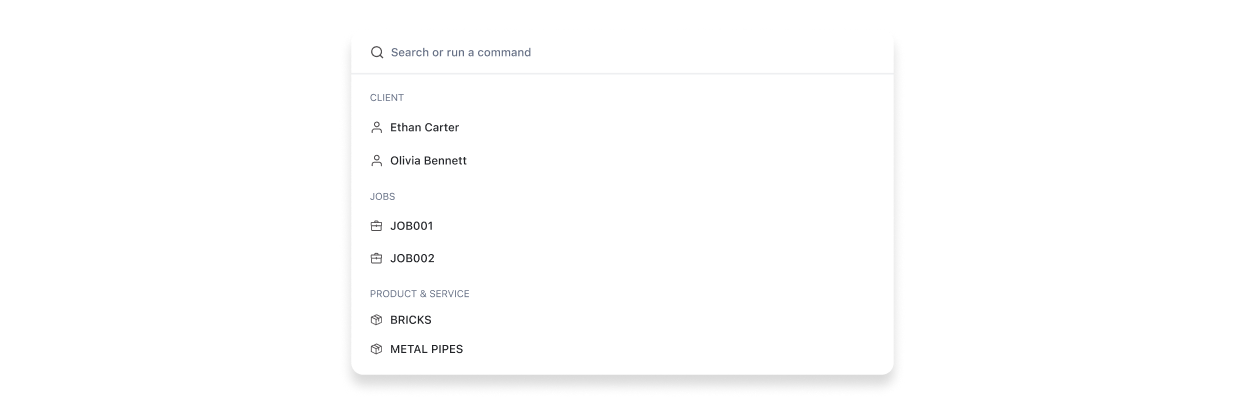Viewport: 1245px width, 401px height.
Task: Select the BRICKS product item
Action: pyautogui.click(x=622, y=320)
